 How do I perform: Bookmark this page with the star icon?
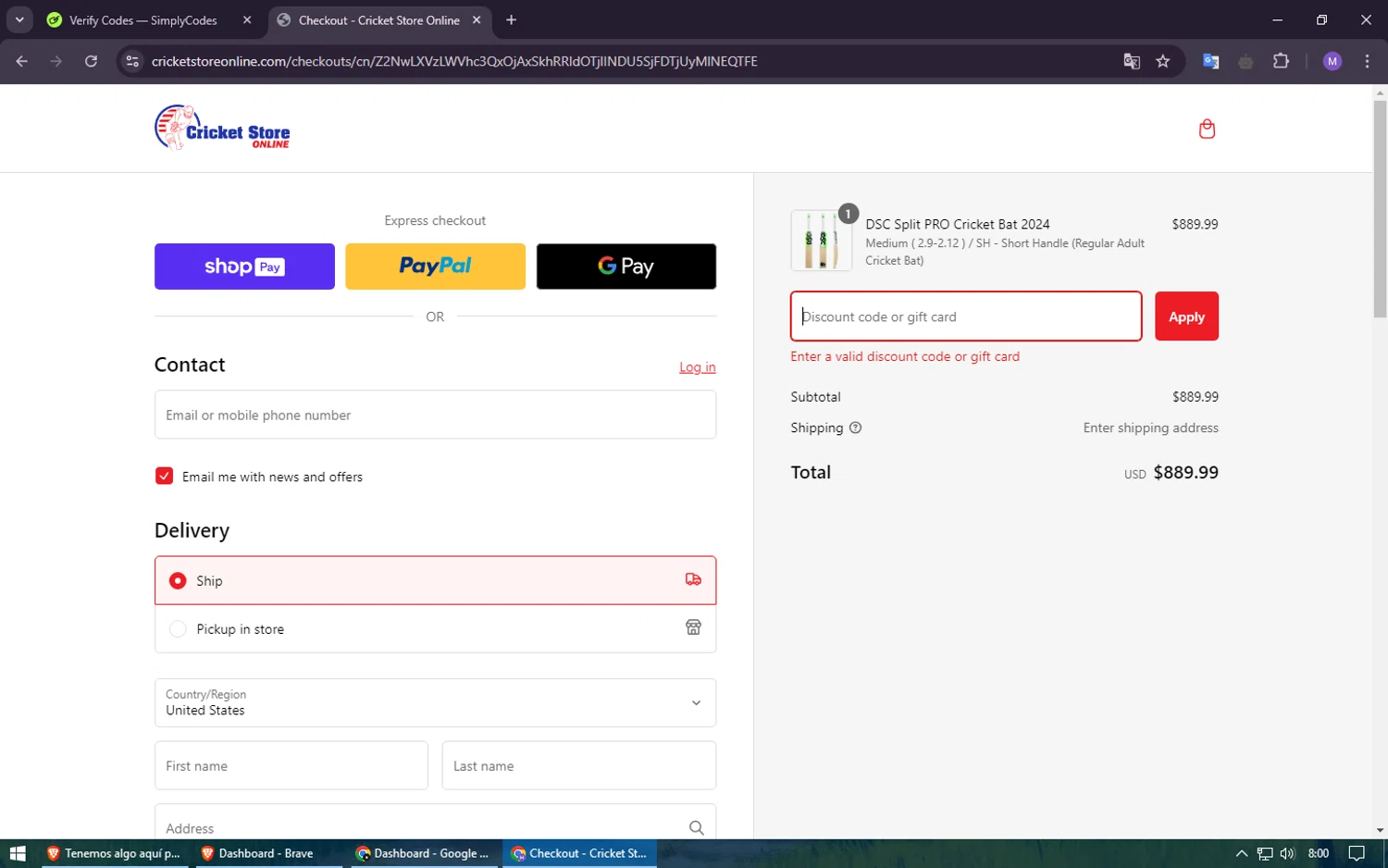(1163, 61)
